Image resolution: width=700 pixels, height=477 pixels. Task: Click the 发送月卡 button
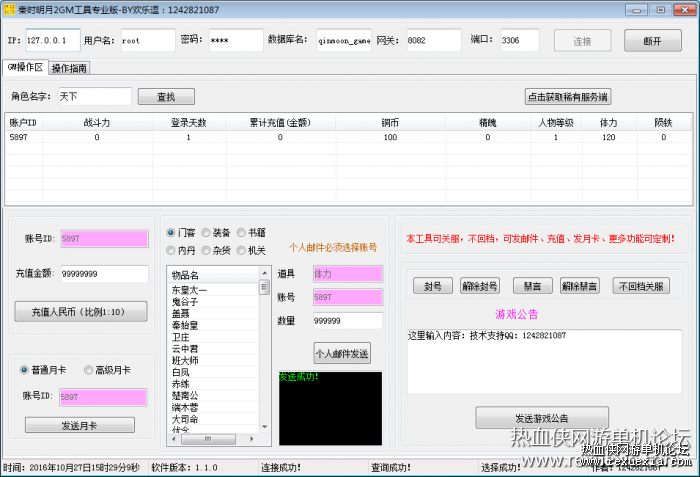tap(79, 426)
